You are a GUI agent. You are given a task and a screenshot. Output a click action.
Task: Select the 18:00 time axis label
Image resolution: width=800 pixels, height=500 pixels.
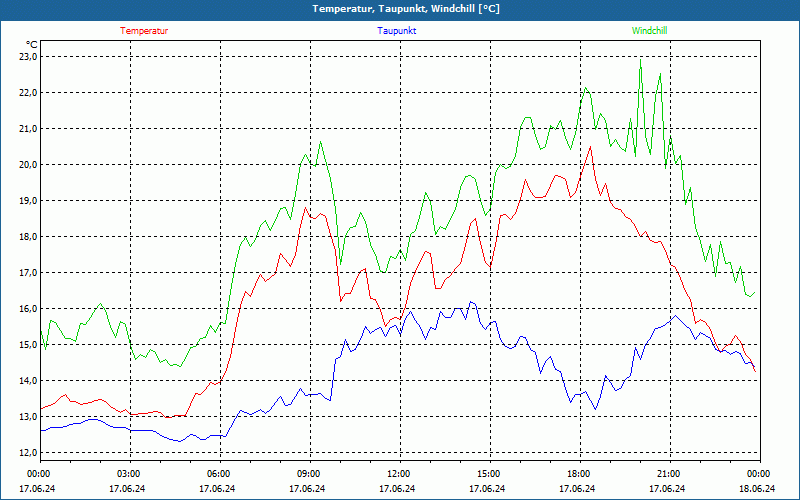(579, 474)
